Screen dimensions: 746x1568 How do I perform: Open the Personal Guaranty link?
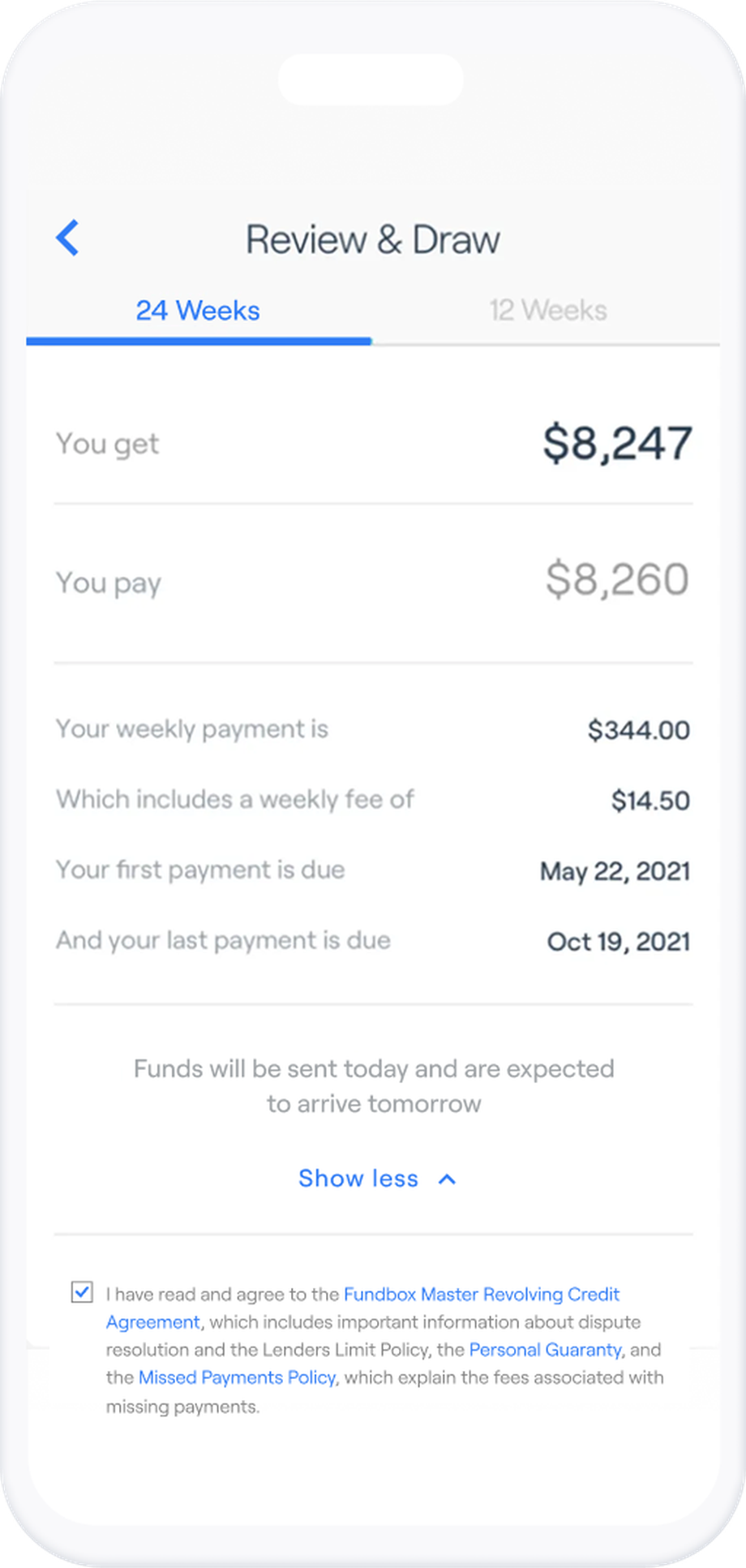(x=545, y=1350)
